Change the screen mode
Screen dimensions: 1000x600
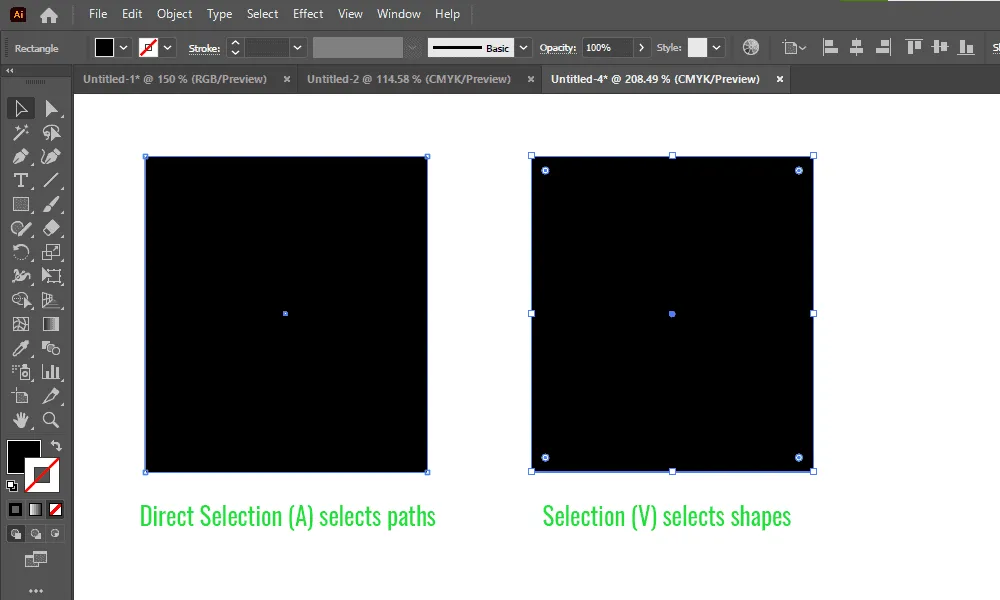[x=36, y=560]
